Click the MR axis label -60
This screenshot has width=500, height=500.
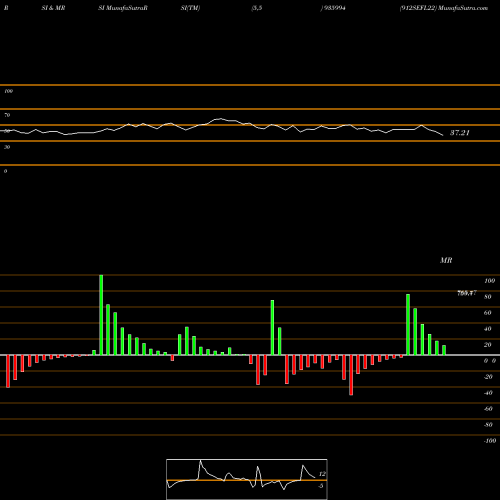pos(488,409)
